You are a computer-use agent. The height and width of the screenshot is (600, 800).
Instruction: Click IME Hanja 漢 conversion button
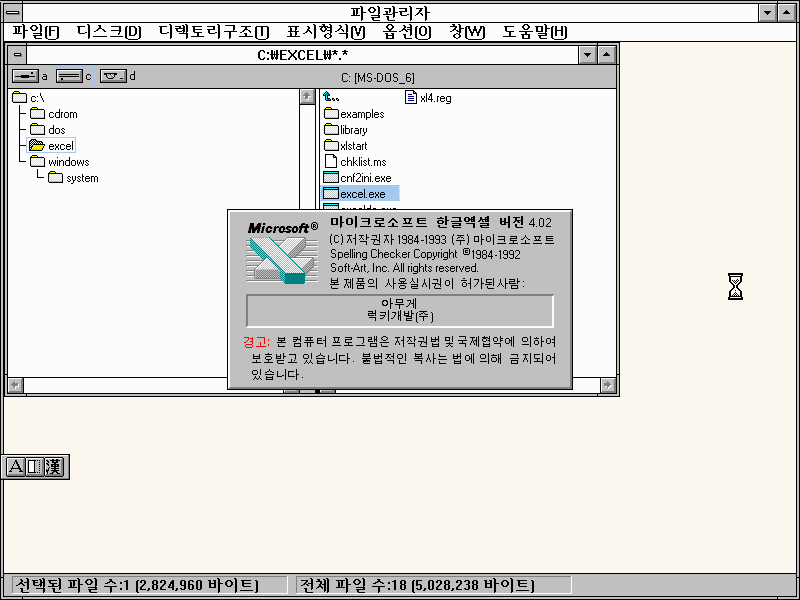[x=53, y=466]
